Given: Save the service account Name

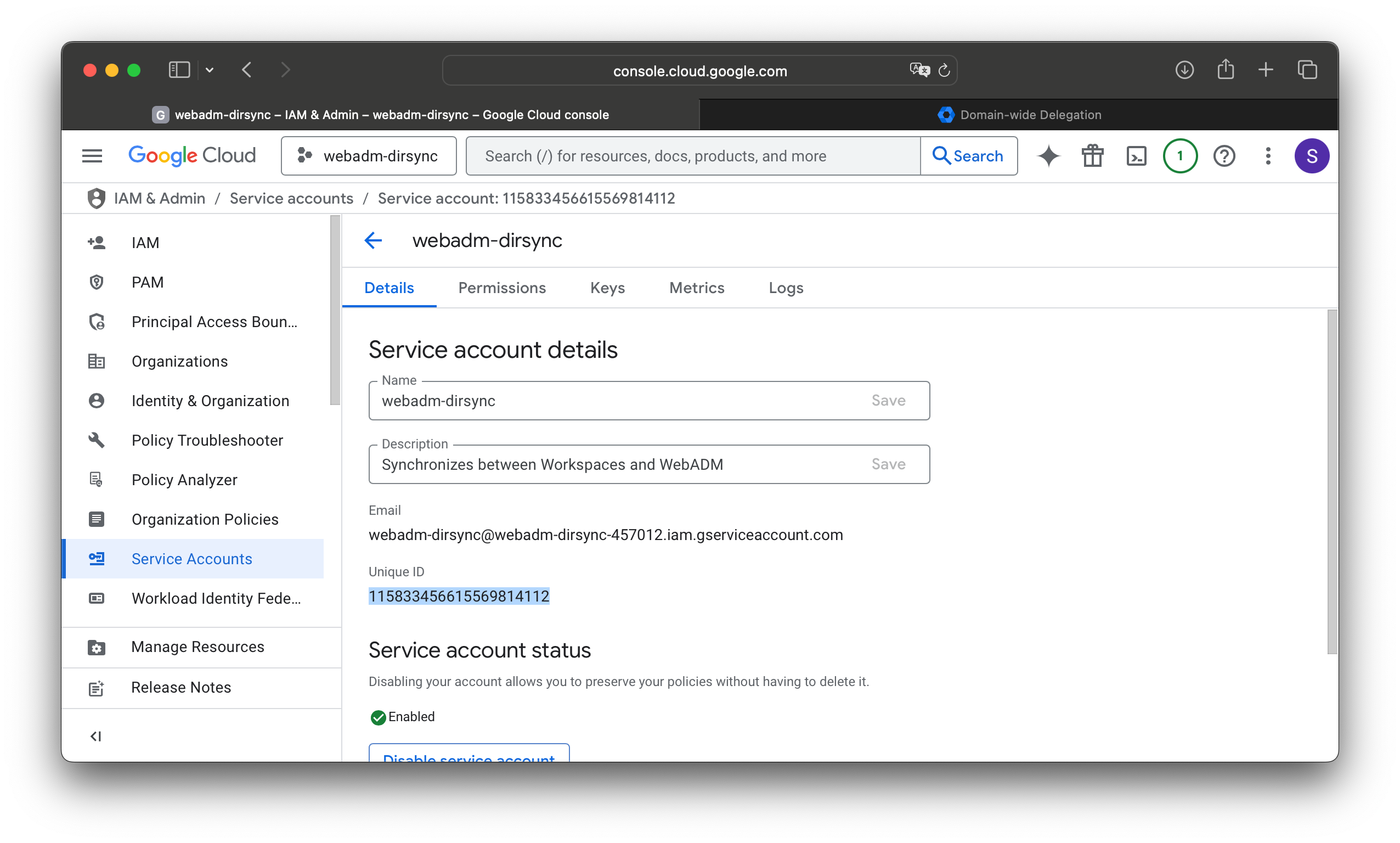Looking at the screenshot, I should [888, 401].
